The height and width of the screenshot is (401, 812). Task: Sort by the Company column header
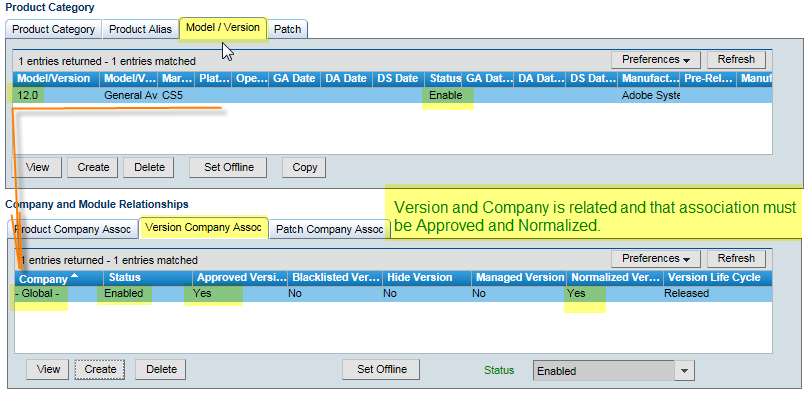pos(45,277)
